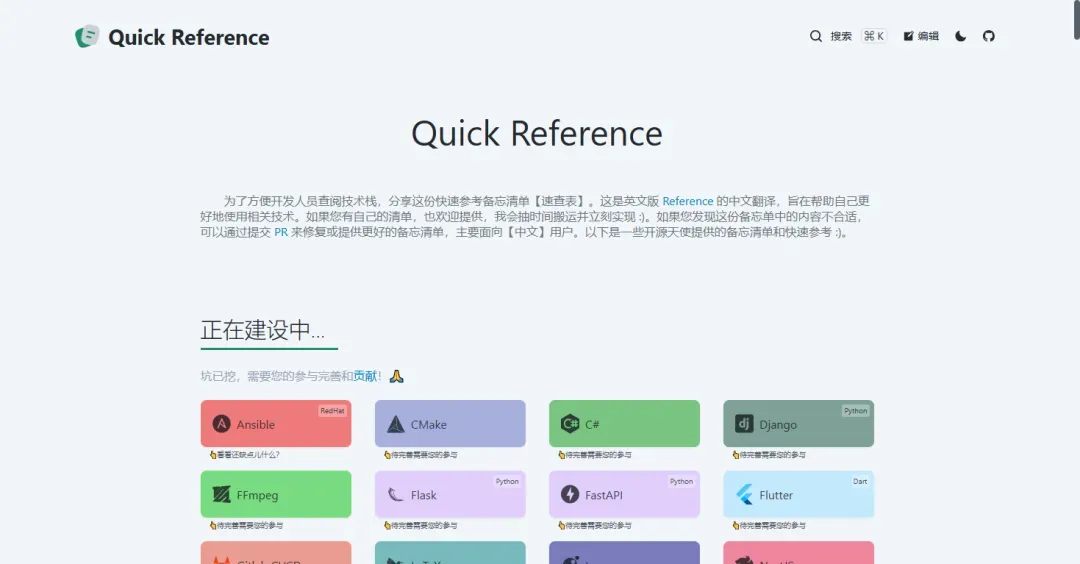The width and height of the screenshot is (1080, 564).
Task: Click the vertical page scrollbar thumb
Action: click(x=1077, y=19)
